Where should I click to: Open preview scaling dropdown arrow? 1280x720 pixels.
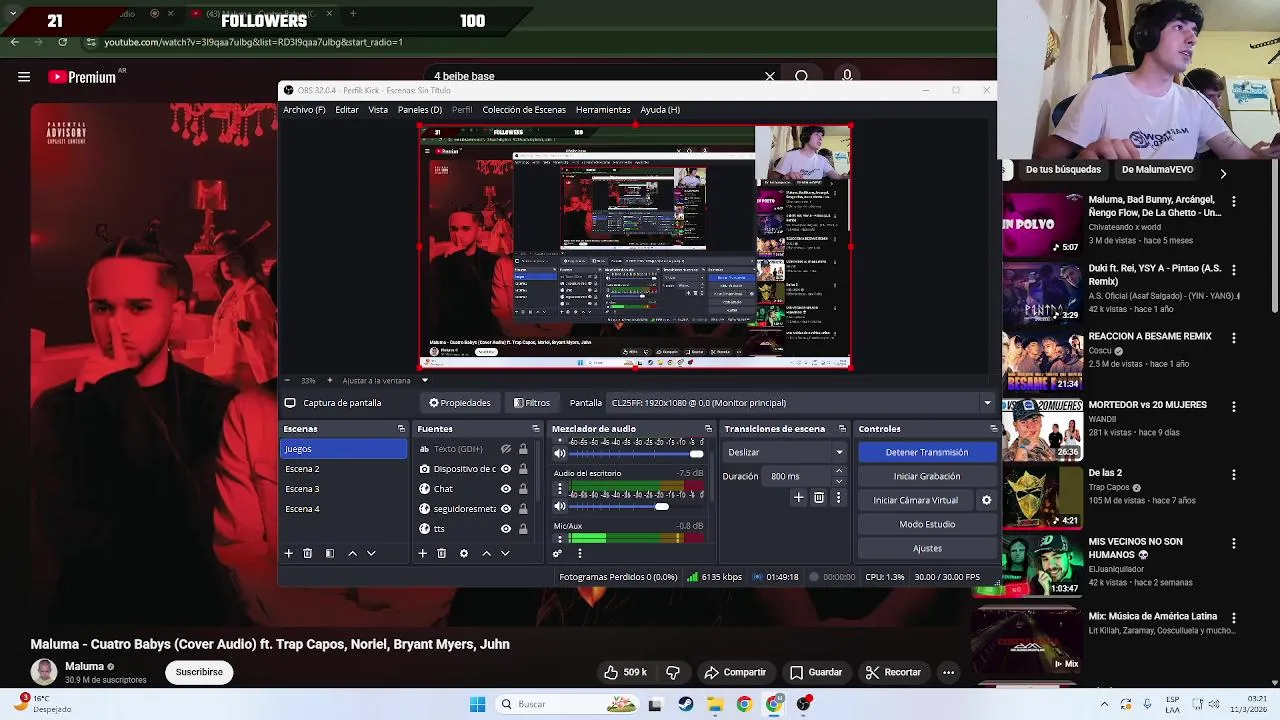pos(424,380)
